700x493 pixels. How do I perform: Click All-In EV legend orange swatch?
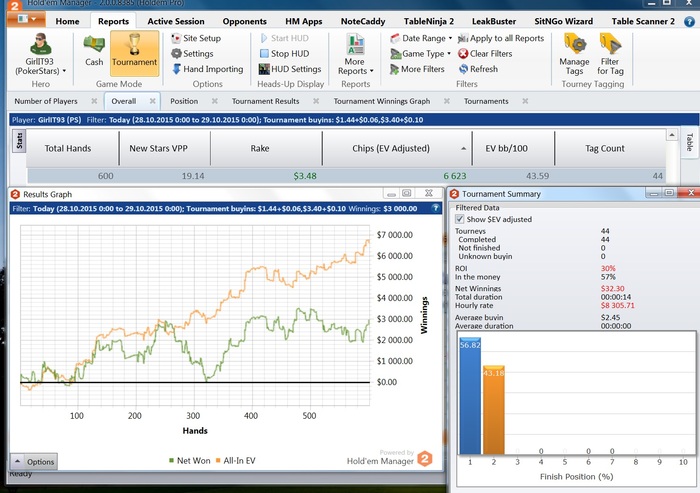click(218, 460)
